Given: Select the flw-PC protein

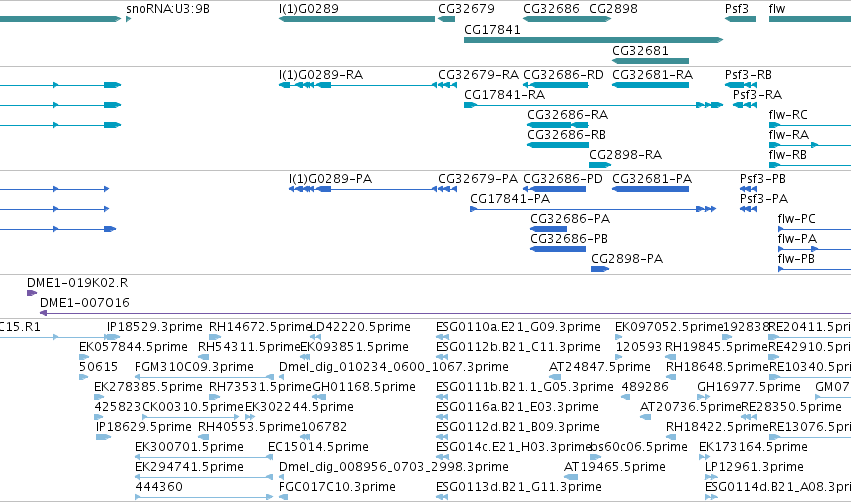Looking at the screenshot, I should tap(814, 229).
